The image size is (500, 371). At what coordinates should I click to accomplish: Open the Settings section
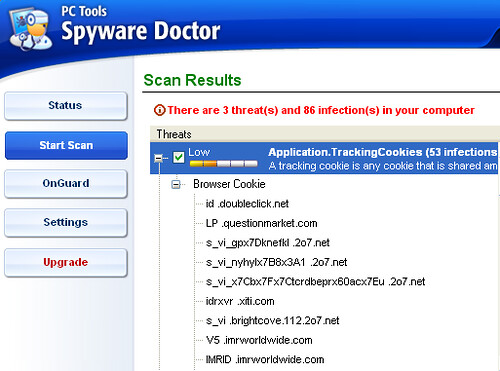point(66,223)
